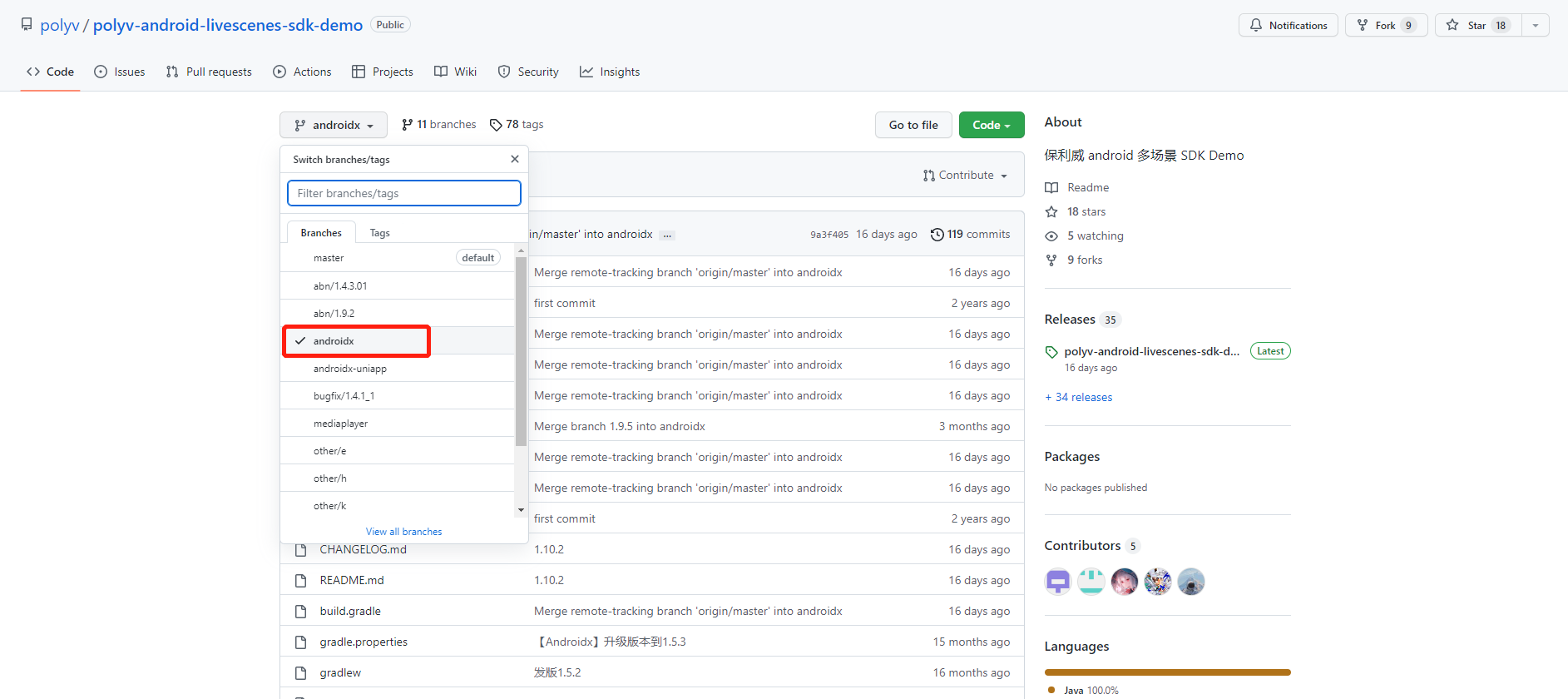This screenshot has height=699, width=1568.
Task: Open the Code tab
Action: [50, 72]
